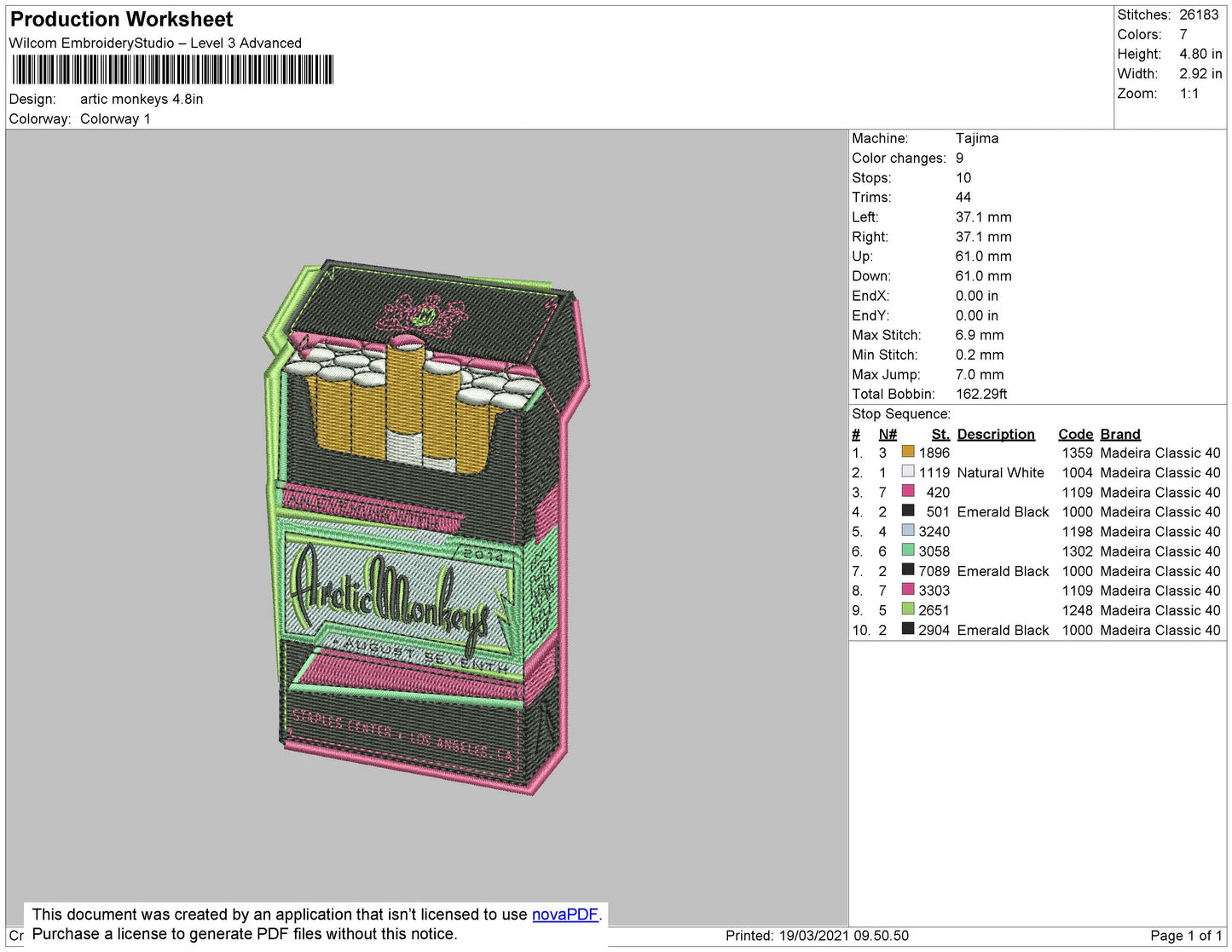The image size is (1232, 952).
Task: Click the Colors value 7
Action: coord(1183,34)
